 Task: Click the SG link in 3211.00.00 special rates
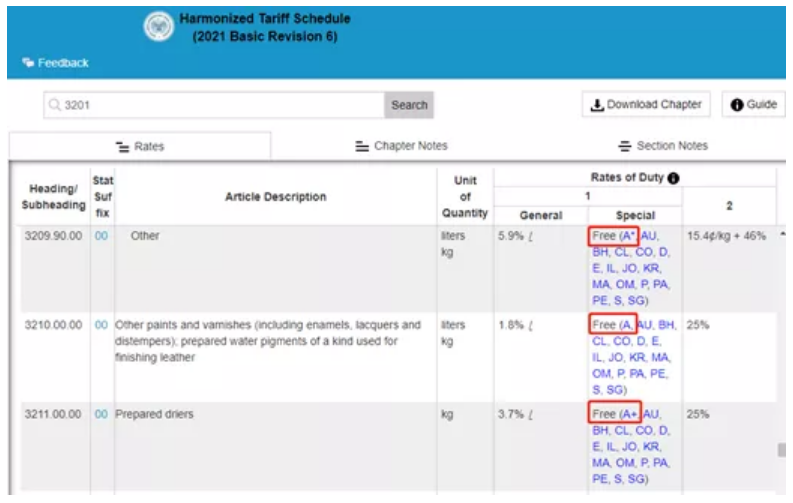click(636, 479)
